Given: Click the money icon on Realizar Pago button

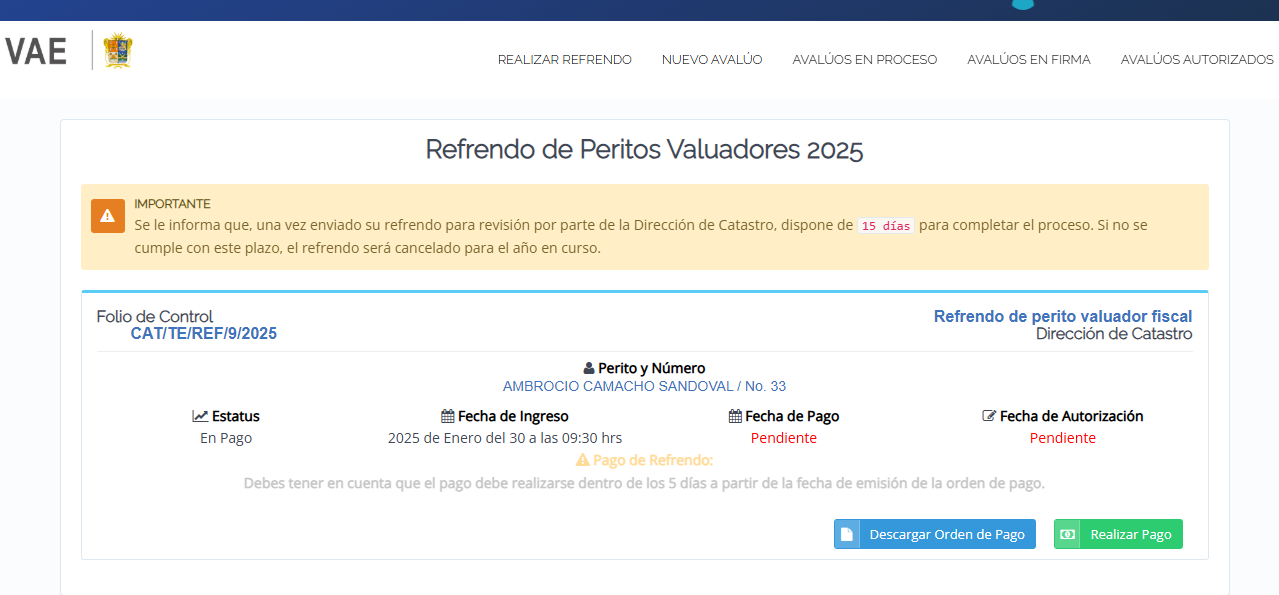Looking at the screenshot, I should tap(1067, 534).
